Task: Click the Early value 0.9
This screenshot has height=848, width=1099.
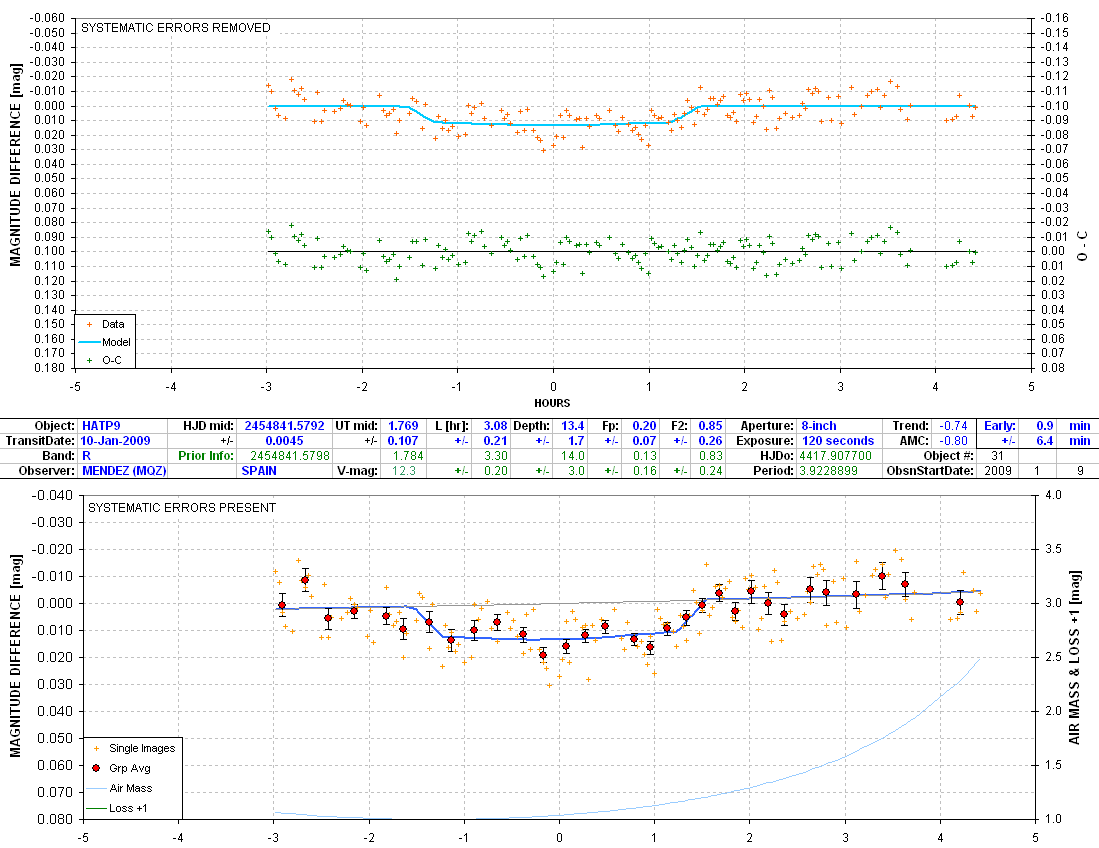Action: [x=1044, y=426]
